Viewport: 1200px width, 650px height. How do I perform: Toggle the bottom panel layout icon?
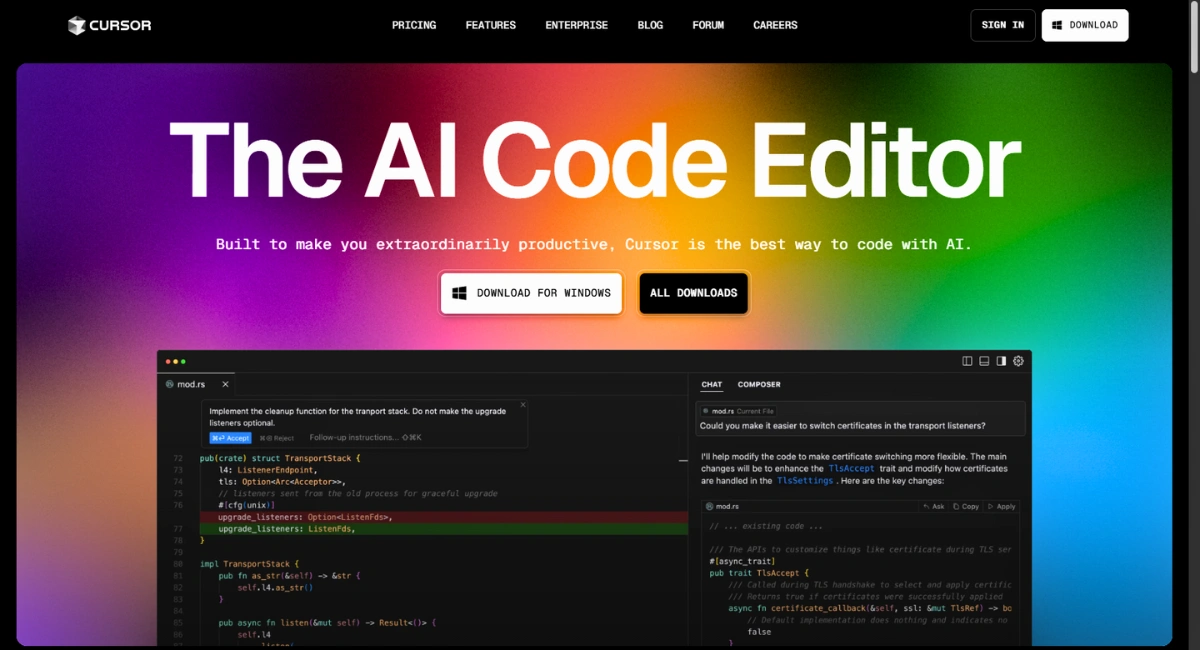(x=984, y=361)
